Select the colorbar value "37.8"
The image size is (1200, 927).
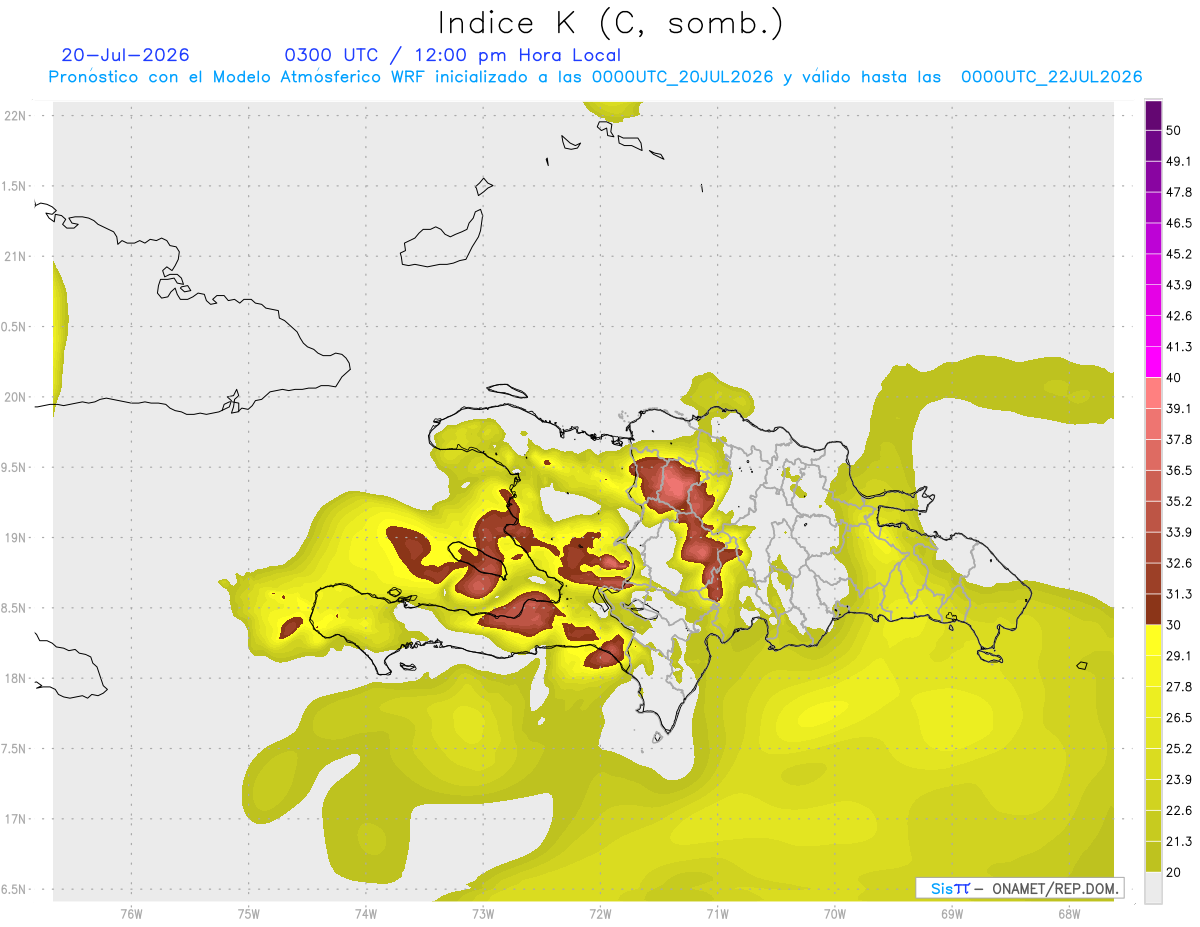click(1179, 440)
